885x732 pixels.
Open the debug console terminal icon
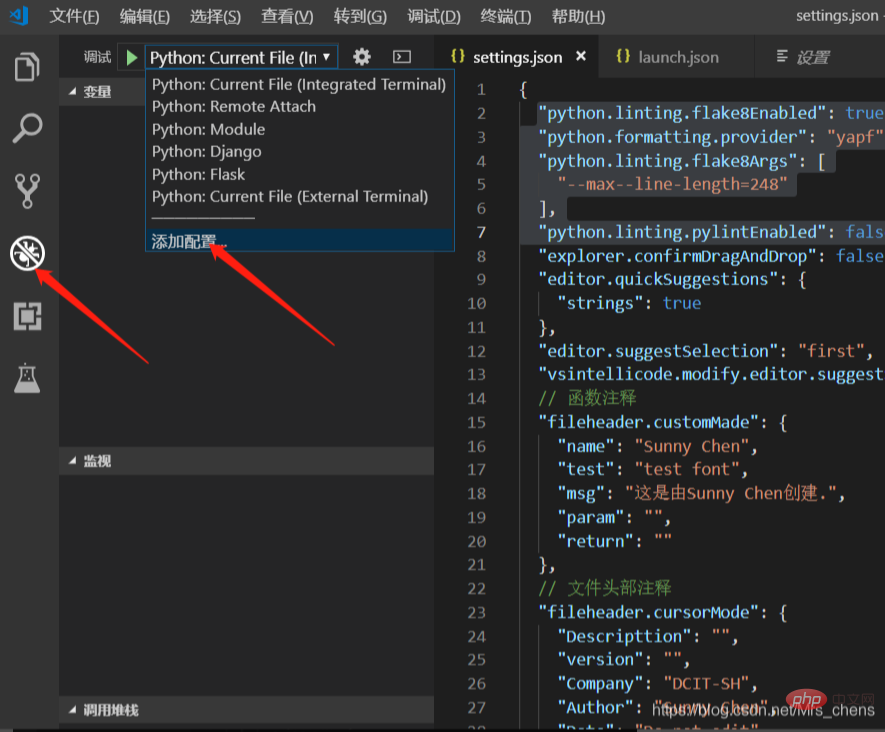[x=402, y=57]
